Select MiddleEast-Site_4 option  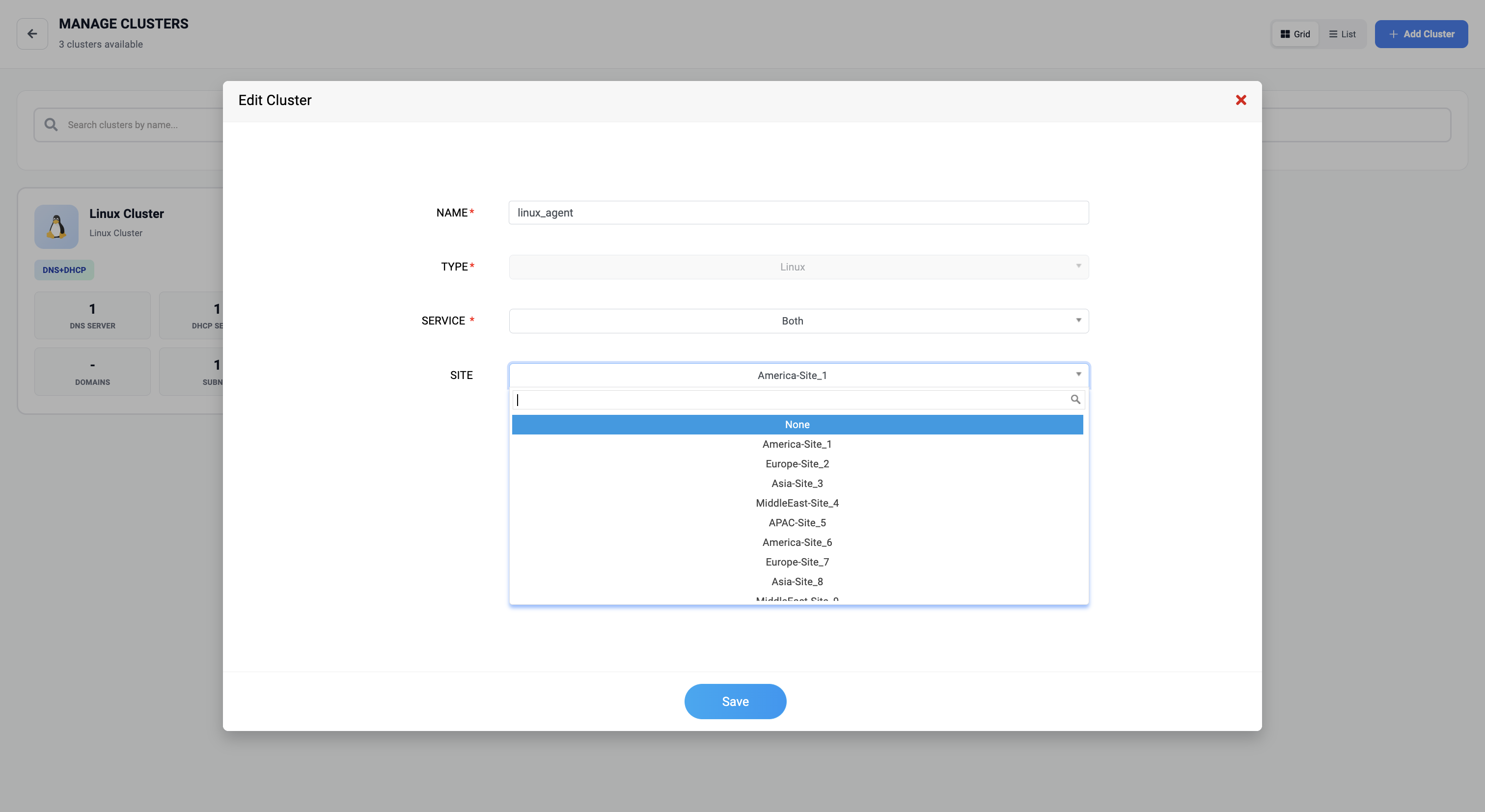point(797,503)
